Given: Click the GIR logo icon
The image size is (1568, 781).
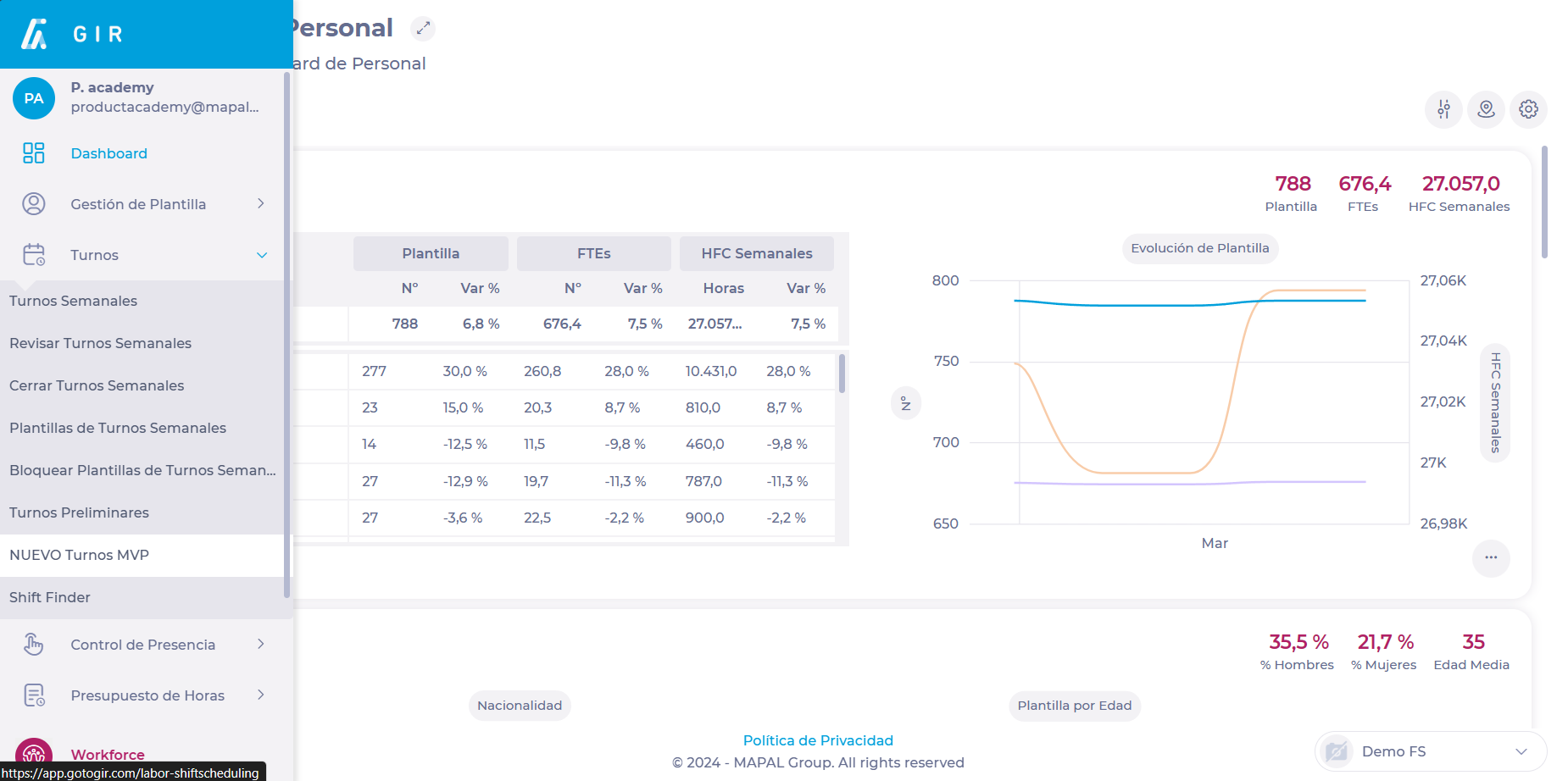Looking at the screenshot, I should pos(34,34).
